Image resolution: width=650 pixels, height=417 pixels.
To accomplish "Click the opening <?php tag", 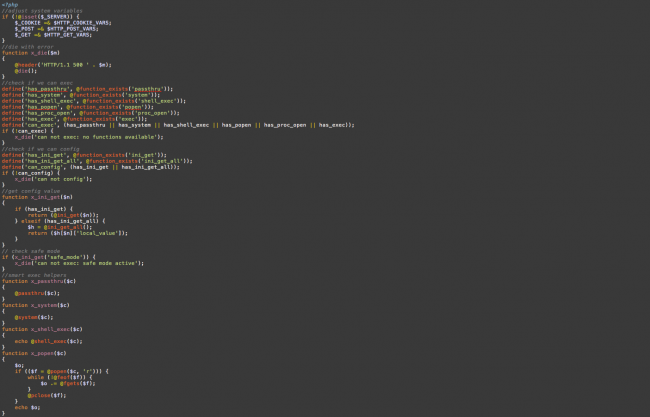I will tap(8, 4).
